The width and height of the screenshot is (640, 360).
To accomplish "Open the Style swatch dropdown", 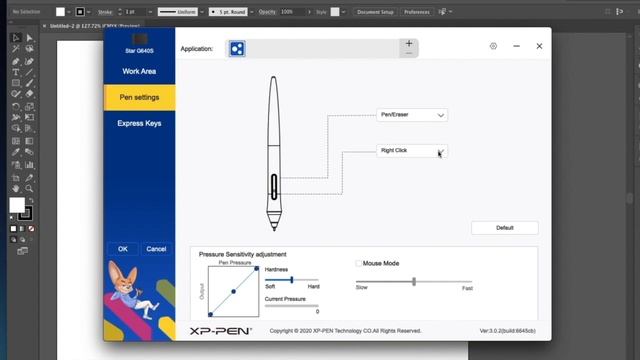I will coord(343,12).
